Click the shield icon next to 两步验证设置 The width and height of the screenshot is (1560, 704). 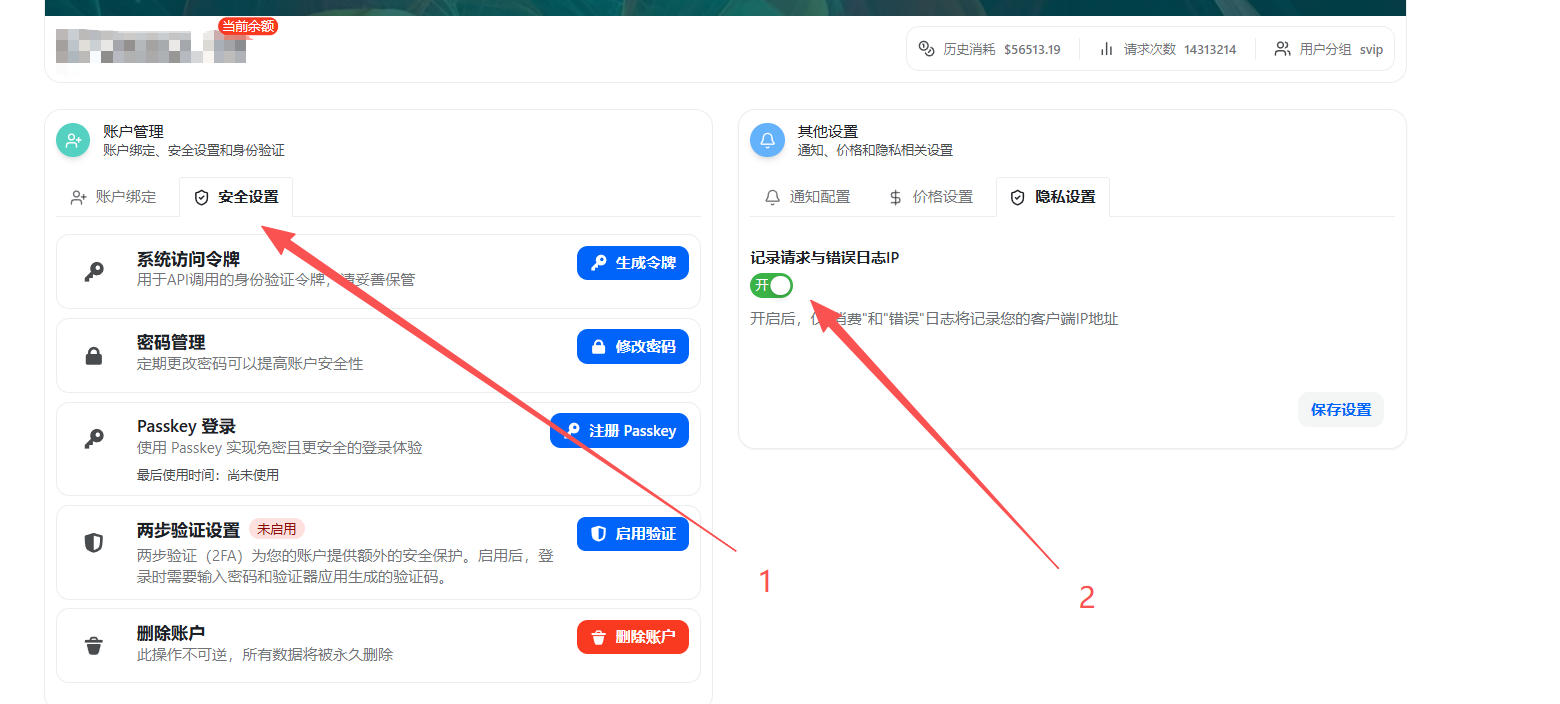pyautogui.click(x=94, y=540)
